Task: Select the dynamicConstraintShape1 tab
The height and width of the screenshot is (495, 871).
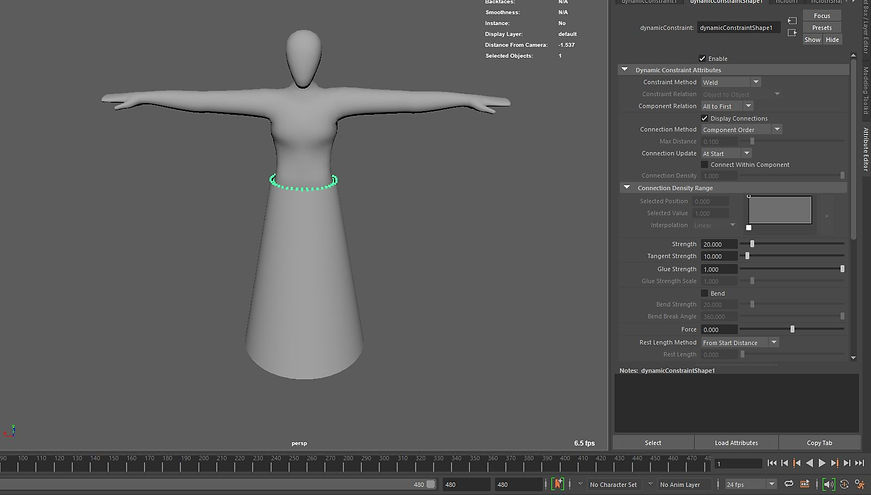Action: pos(725,2)
